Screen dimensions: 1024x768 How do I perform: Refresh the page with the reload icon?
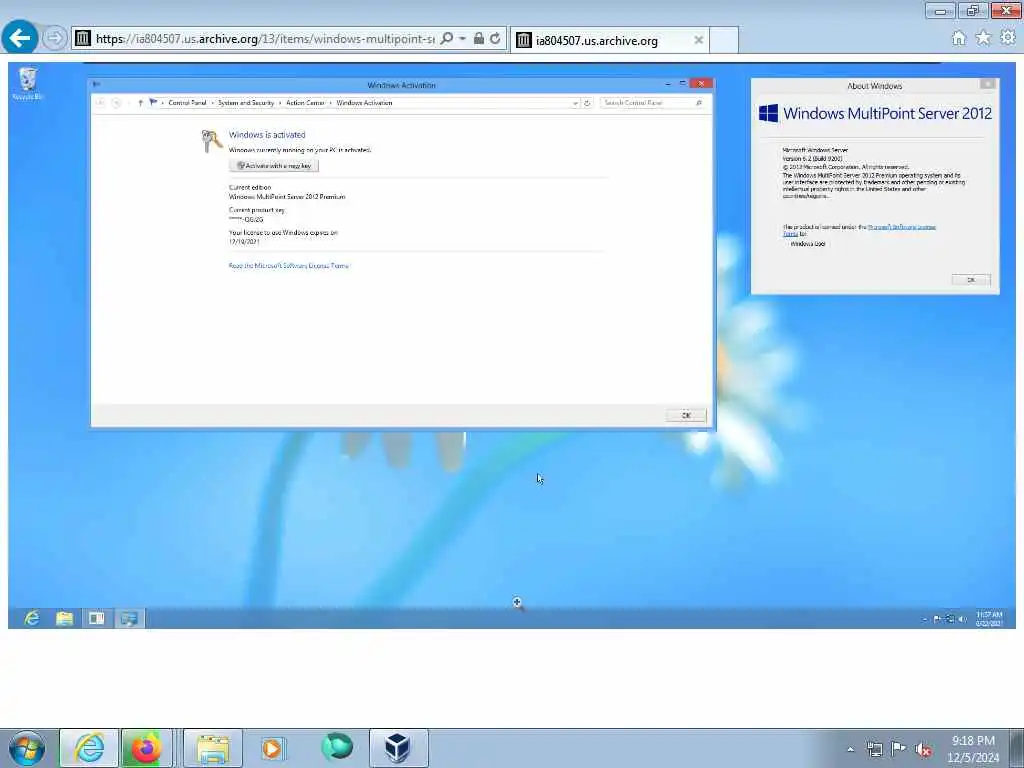click(x=495, y=39)
